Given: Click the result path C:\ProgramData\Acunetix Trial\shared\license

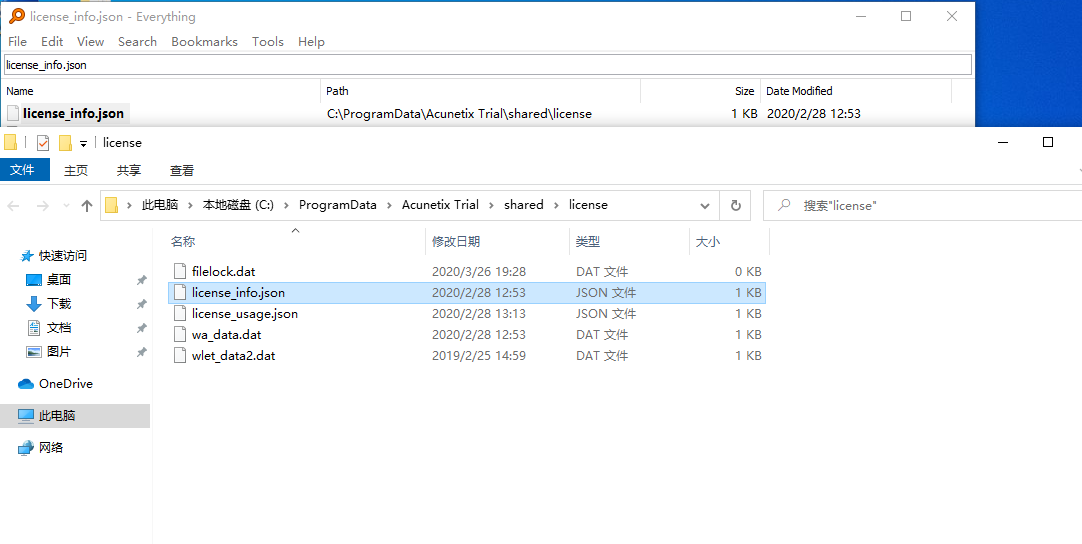Looking at the screenshot, I should click(459, 114).
